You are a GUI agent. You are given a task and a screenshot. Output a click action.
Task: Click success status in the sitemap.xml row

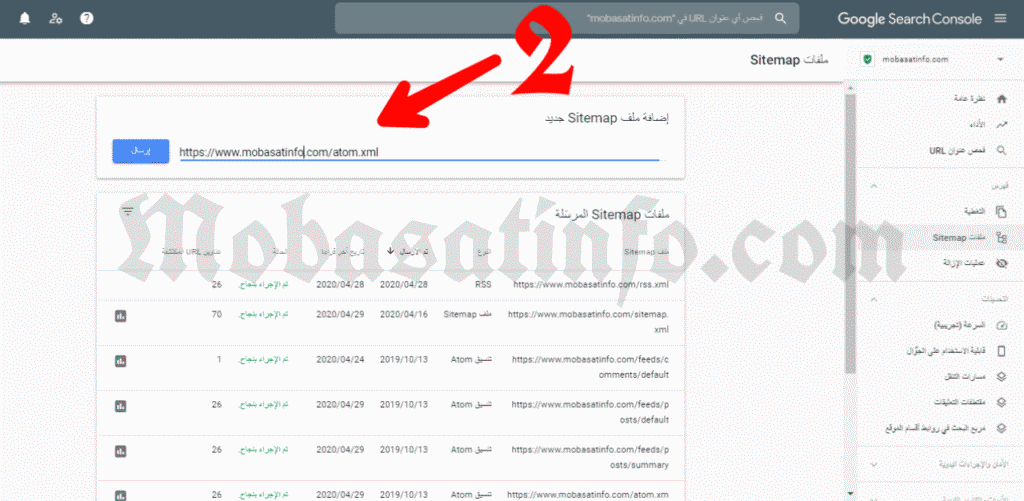point(264,314)
